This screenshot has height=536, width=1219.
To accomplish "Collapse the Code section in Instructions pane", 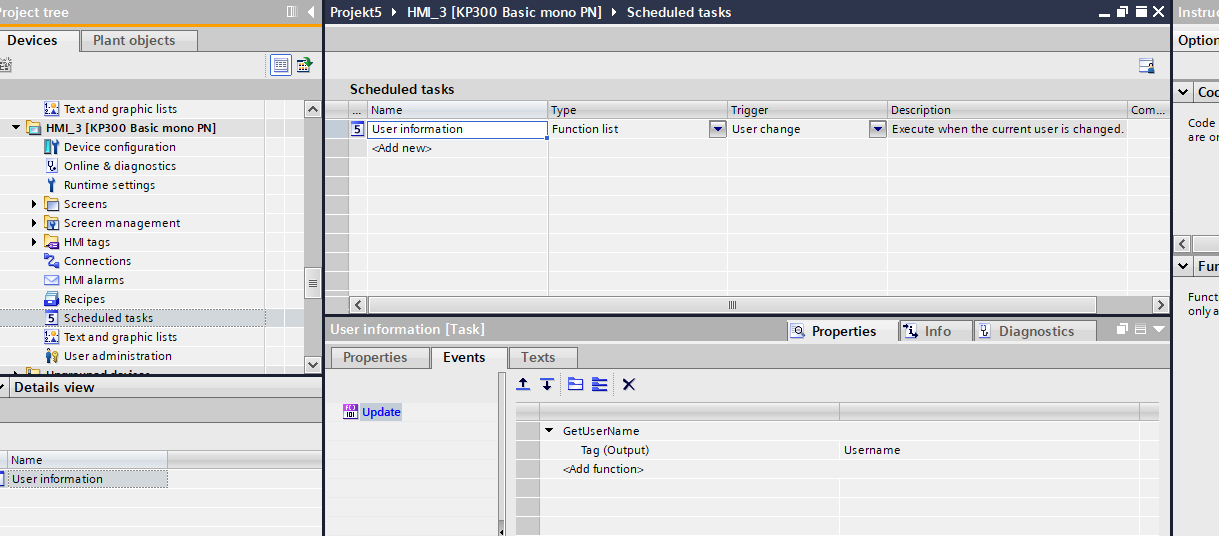I will [x=1184, y=92].
